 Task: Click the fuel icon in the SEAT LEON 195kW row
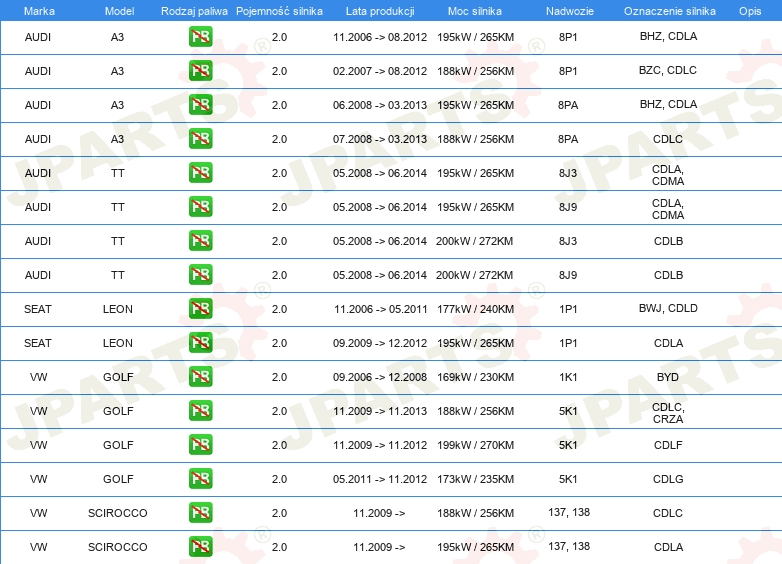point(200,343)
